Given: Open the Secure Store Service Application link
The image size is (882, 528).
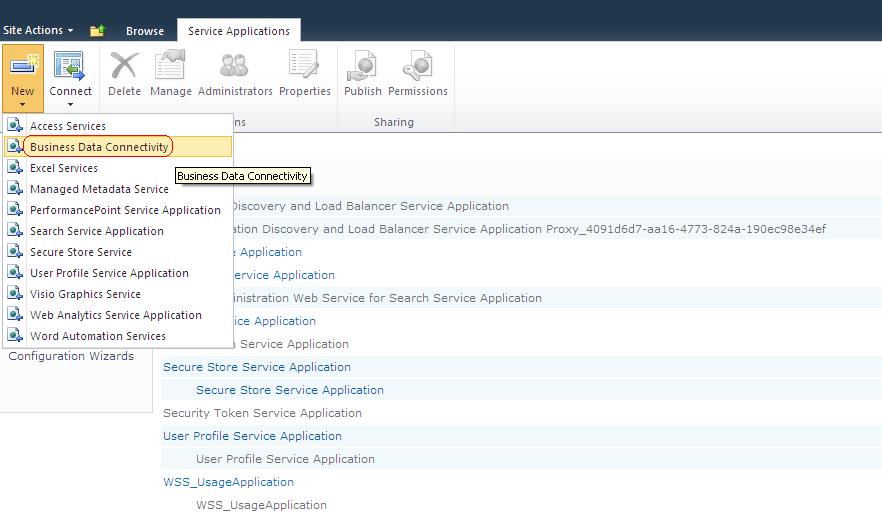Looking at the screenshot, I should 256,367.
